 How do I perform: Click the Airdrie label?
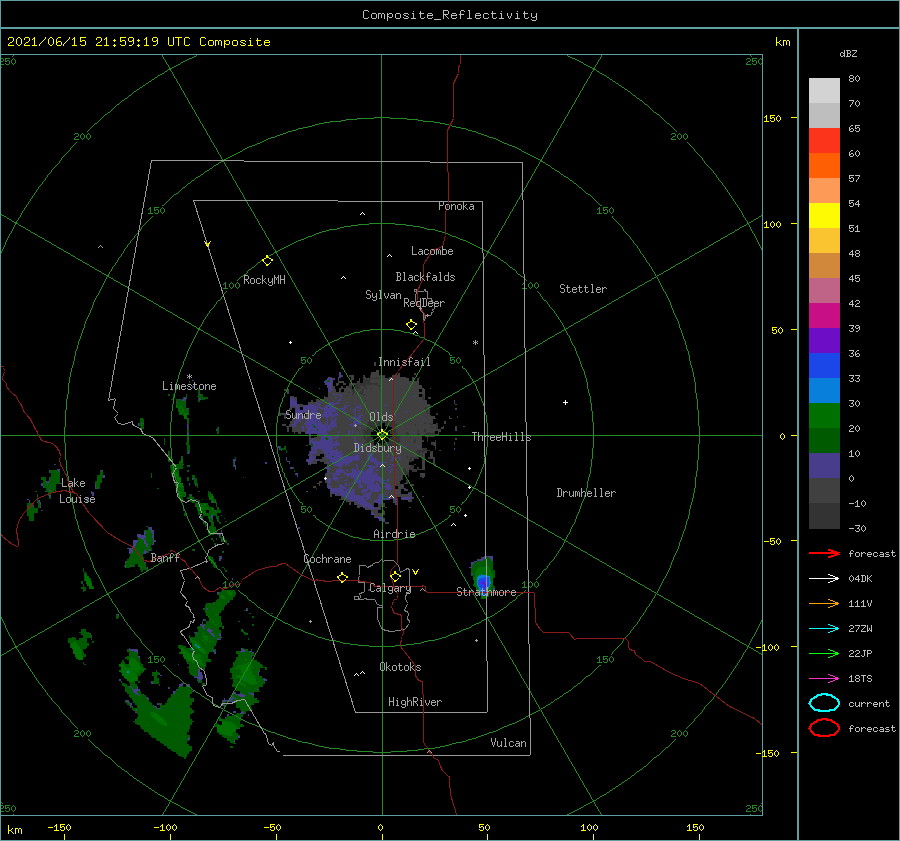click(x=394, y=534)
